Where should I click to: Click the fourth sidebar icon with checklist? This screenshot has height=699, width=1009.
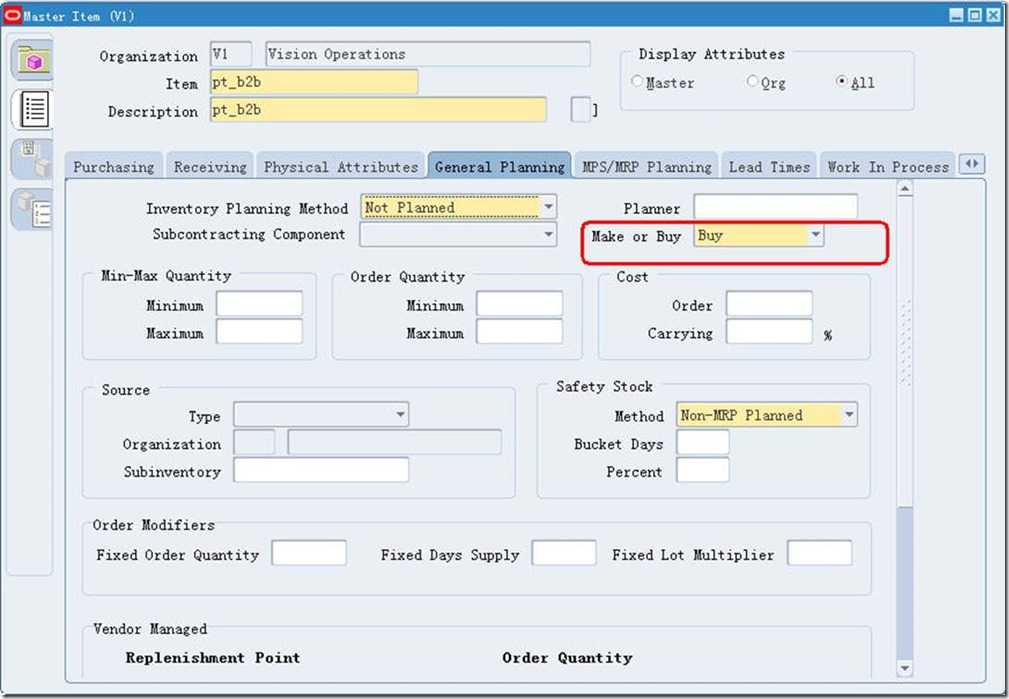pos(33,209)
